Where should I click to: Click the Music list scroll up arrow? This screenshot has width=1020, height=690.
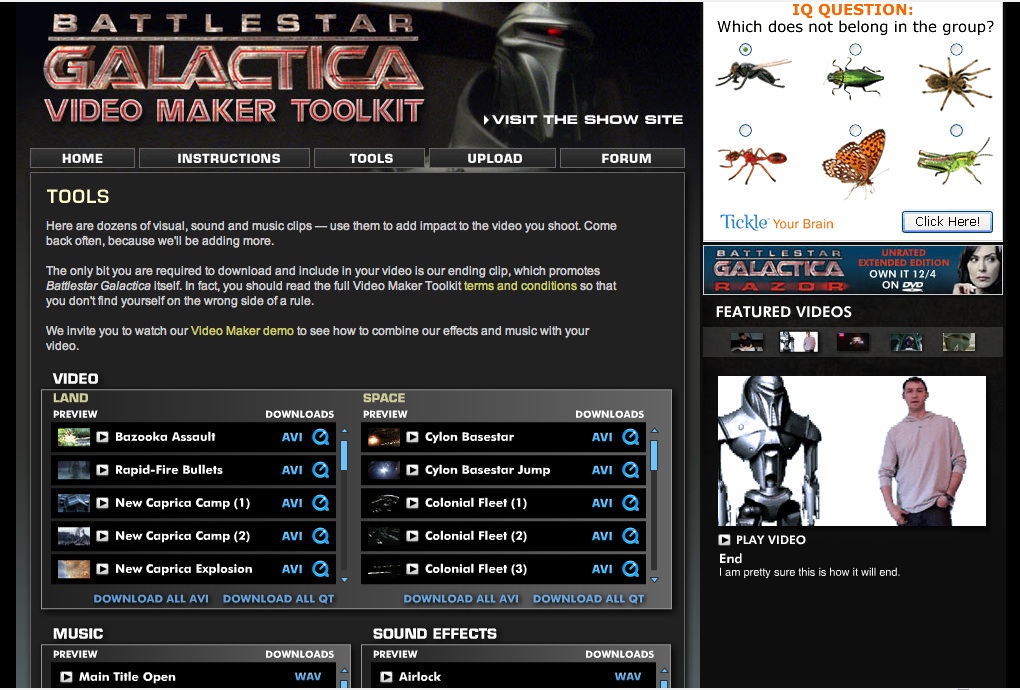(x=344, y=670)
